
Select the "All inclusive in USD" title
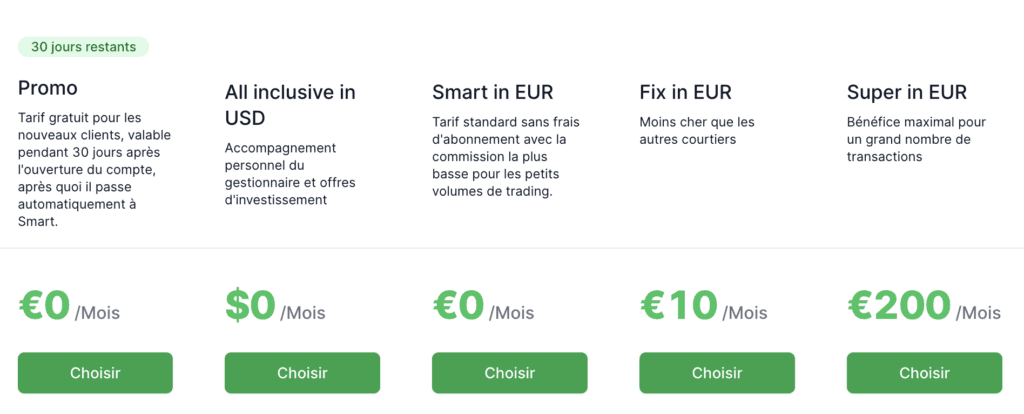290,105
